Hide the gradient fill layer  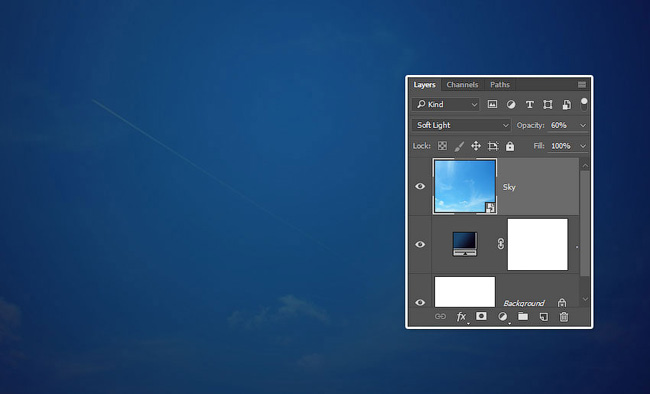point(420,244)
